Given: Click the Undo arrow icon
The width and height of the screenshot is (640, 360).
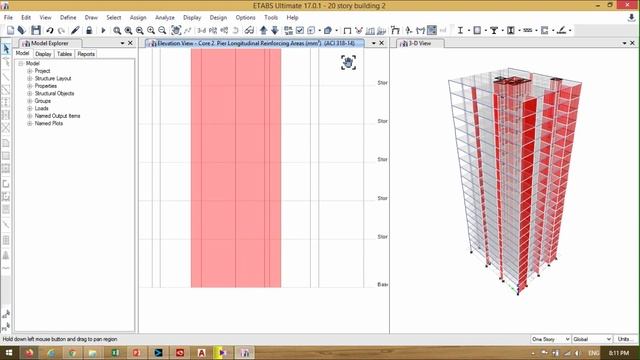Looking at the screenshot, I should 49,30.
